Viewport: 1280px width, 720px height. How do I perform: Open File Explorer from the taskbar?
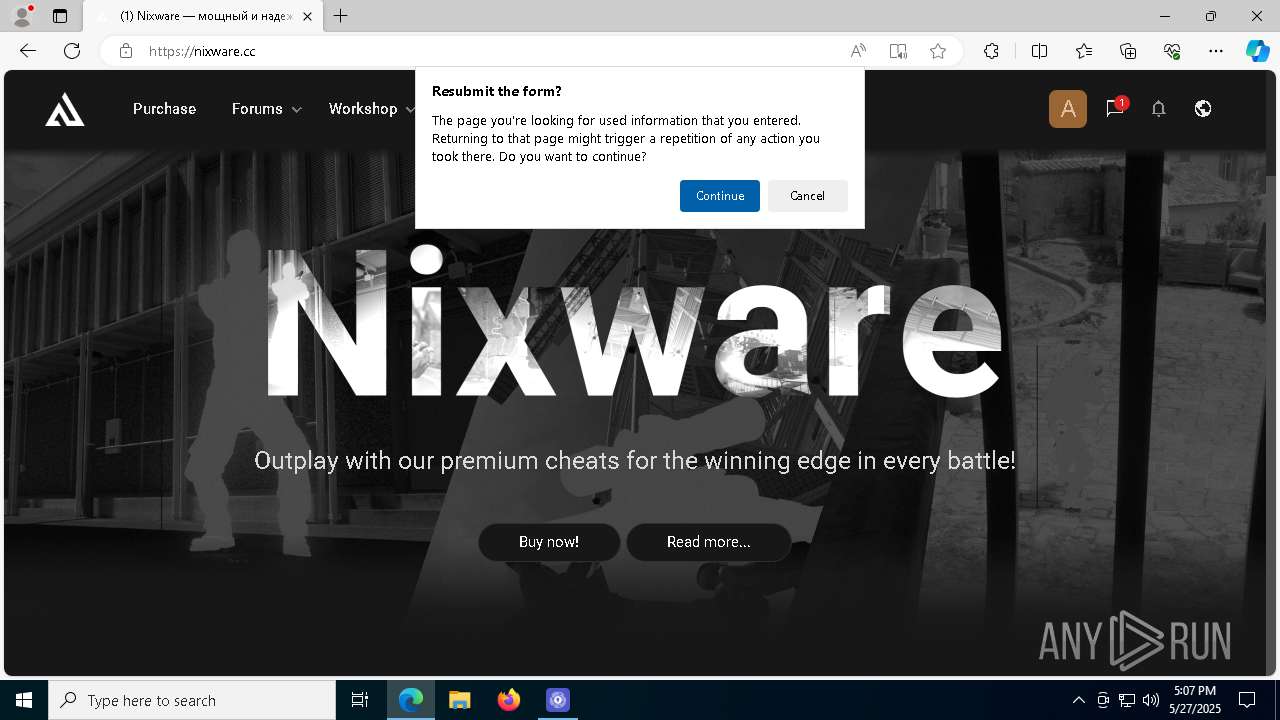[460, 700]
